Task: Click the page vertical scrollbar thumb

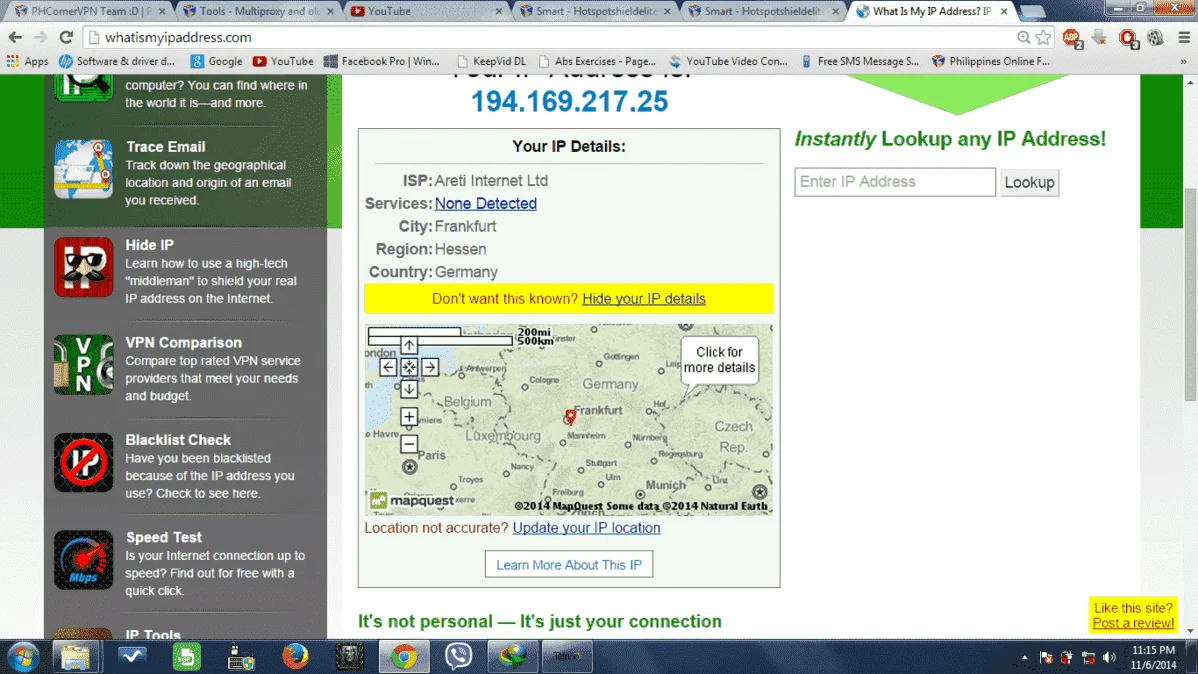Action: tap(1190, 294)
